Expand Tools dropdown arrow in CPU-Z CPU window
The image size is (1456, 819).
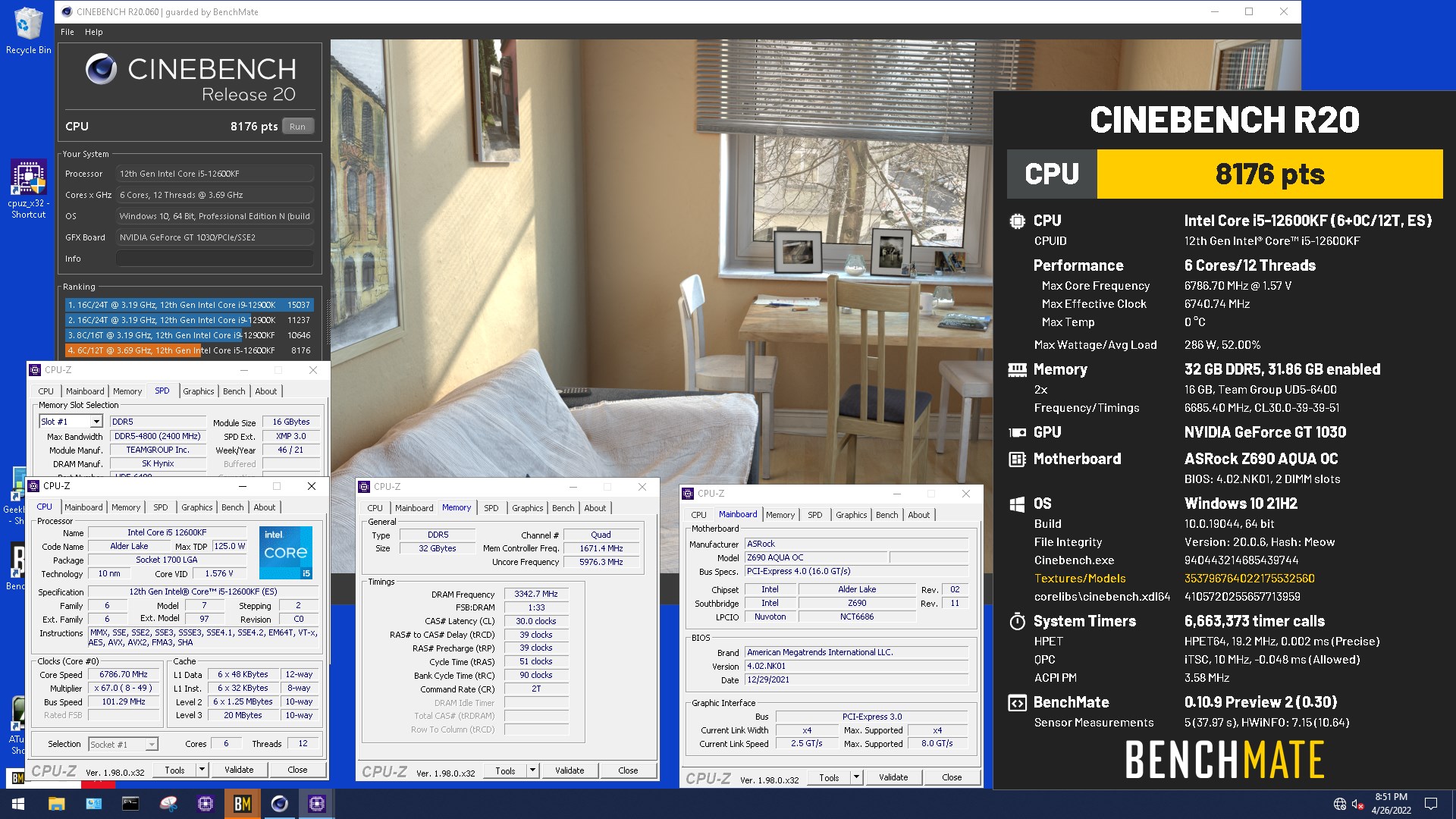(202, 770)
